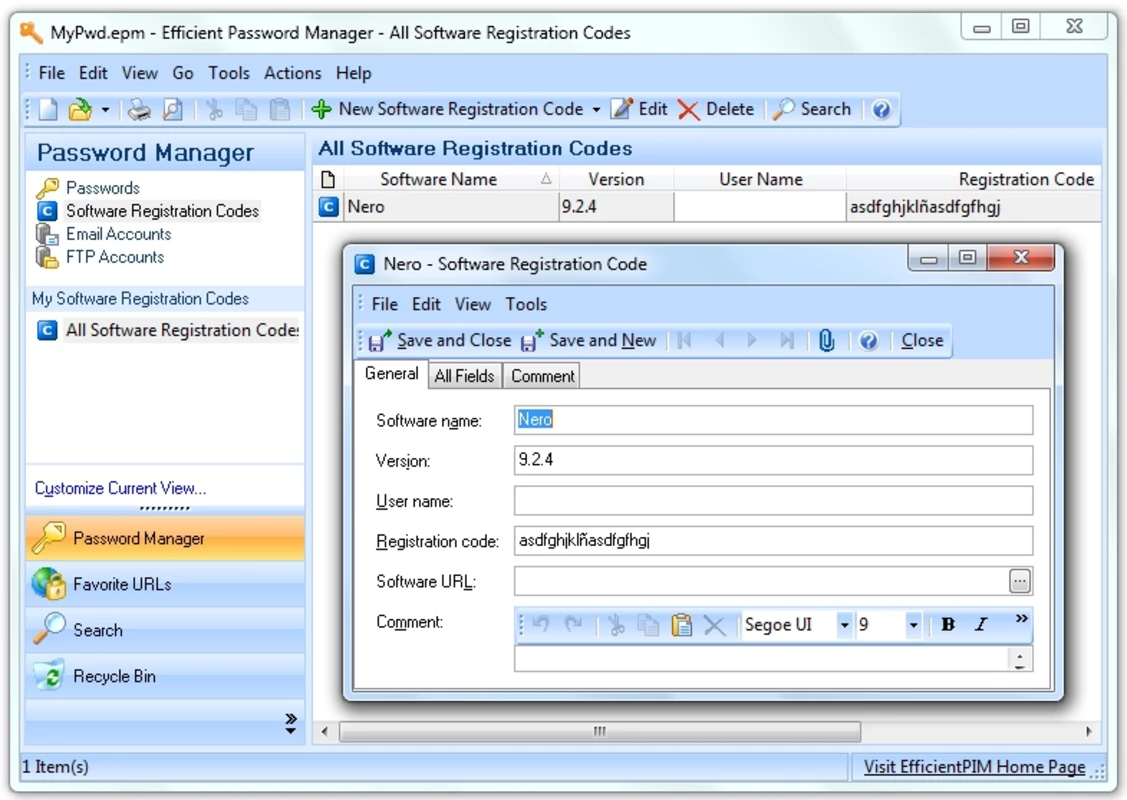The height and width of the screenshot is (800, 1127).
Task: Click the Version input field
Action: (x=773, y=460)
